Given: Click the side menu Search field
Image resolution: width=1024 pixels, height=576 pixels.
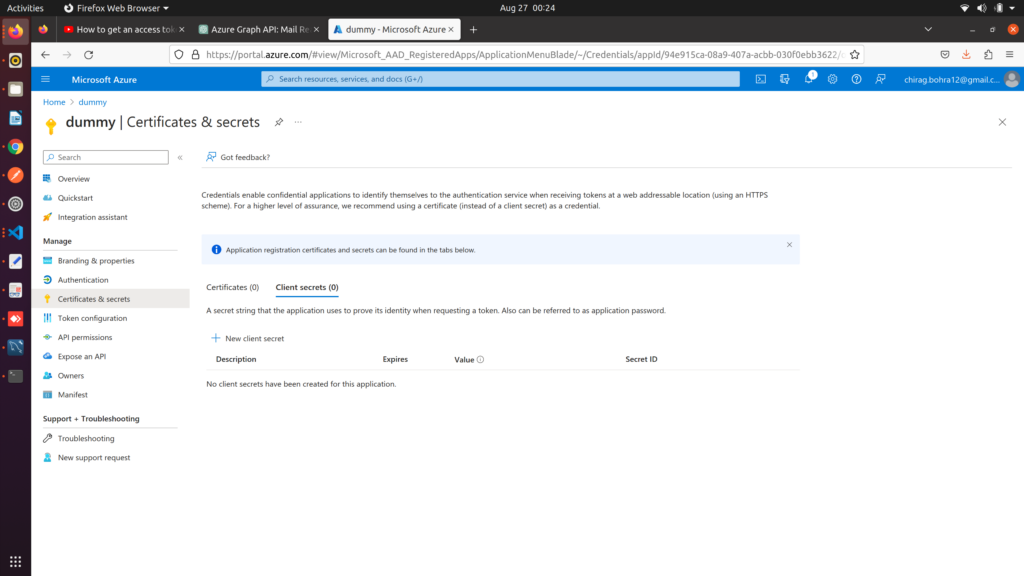Looking at the screenshot, I should (x=106, y=157).
